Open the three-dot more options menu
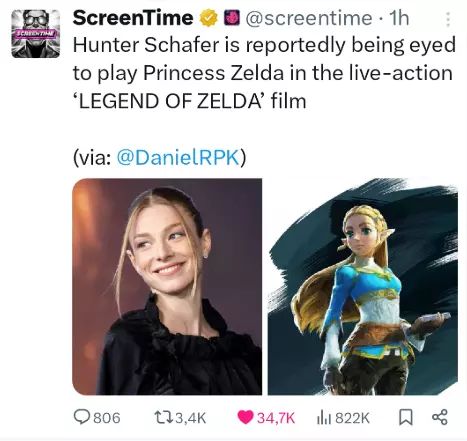This screenshot has height=441, width=467. [x=448, y=19]
